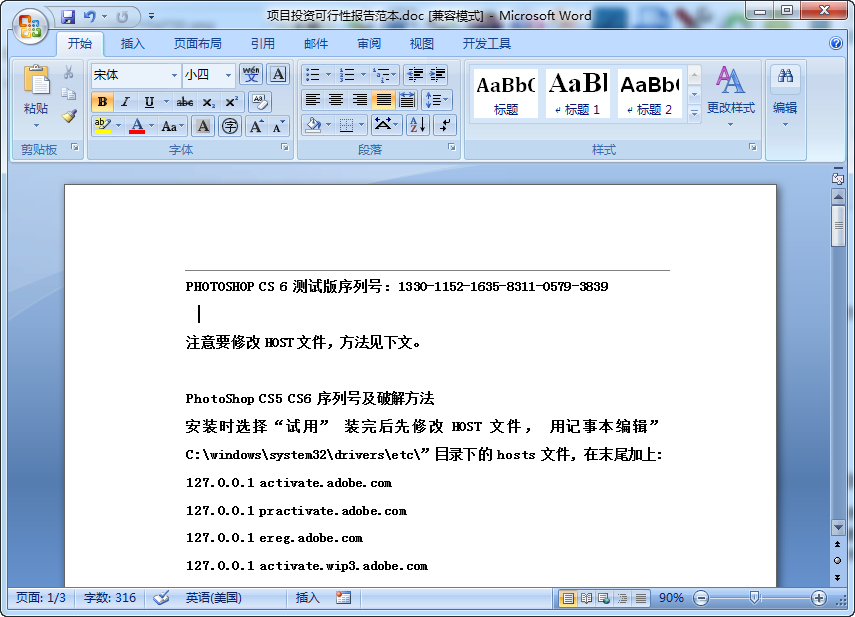The height and width of the screenshot is (617, 855).
Task: Click the 更改样式 button
Action: tap(731, 97)
